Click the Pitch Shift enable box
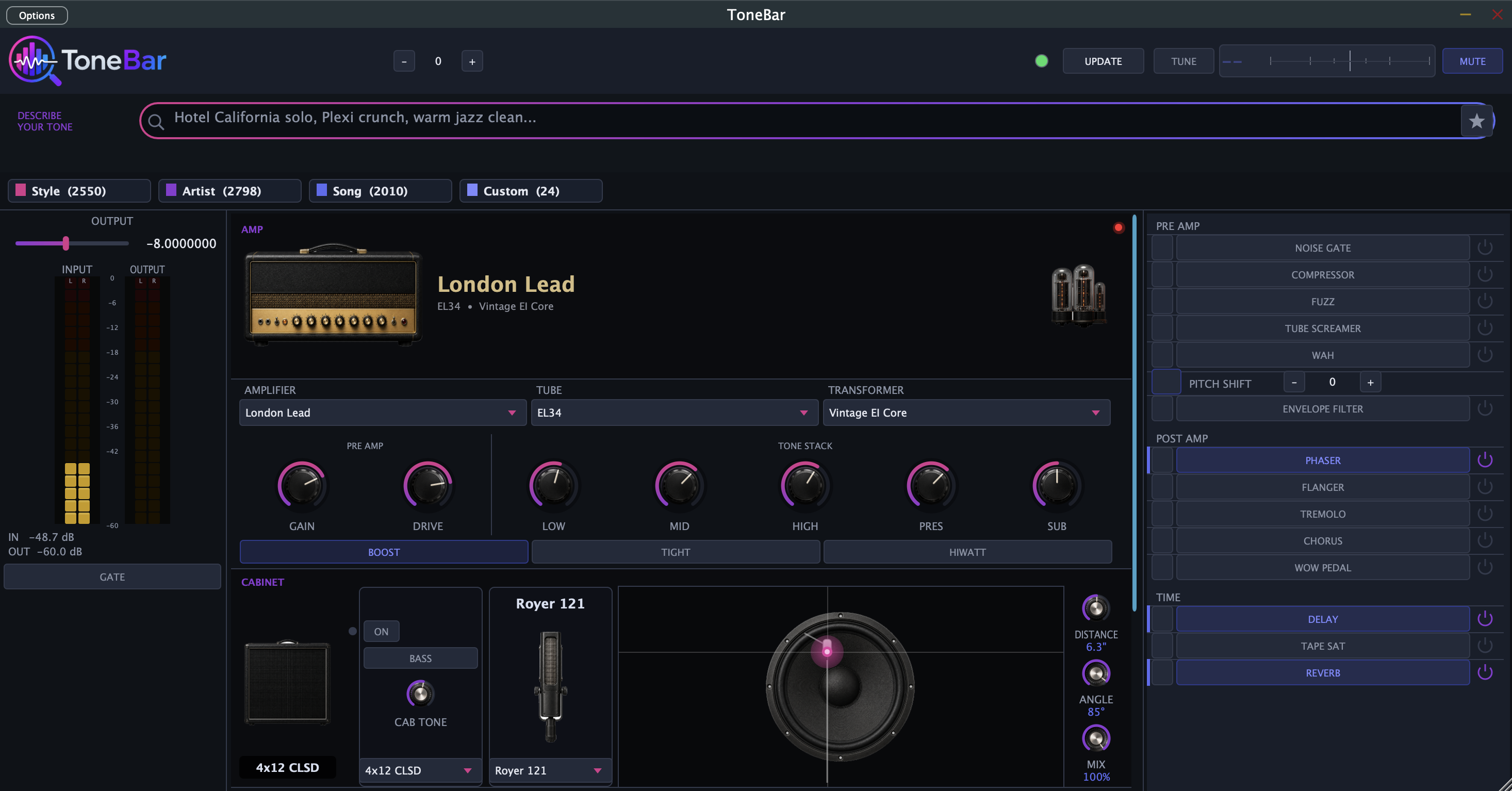 click(x=1165, y=382)
